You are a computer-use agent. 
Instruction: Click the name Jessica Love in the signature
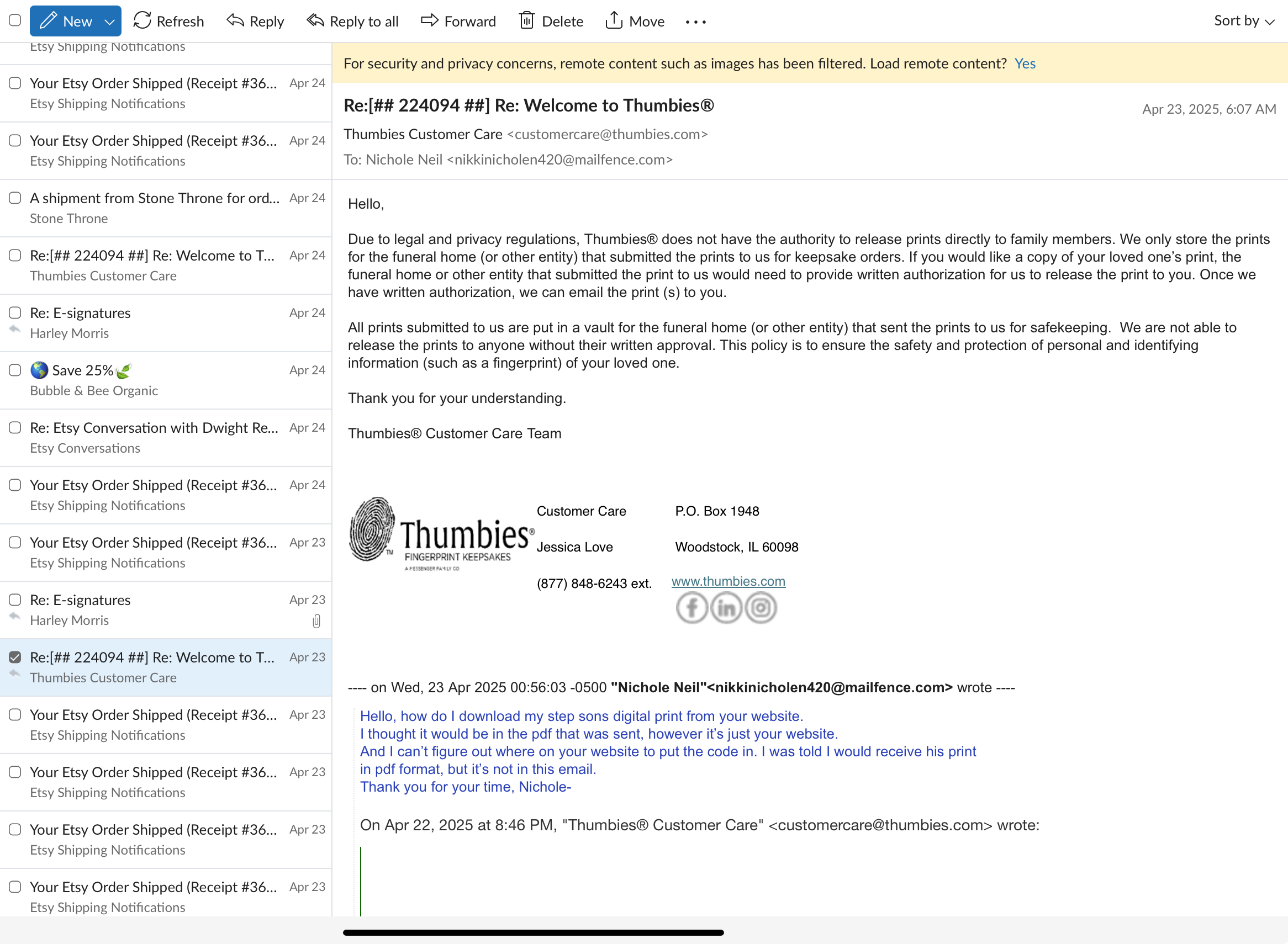click(x=574, y=547)
